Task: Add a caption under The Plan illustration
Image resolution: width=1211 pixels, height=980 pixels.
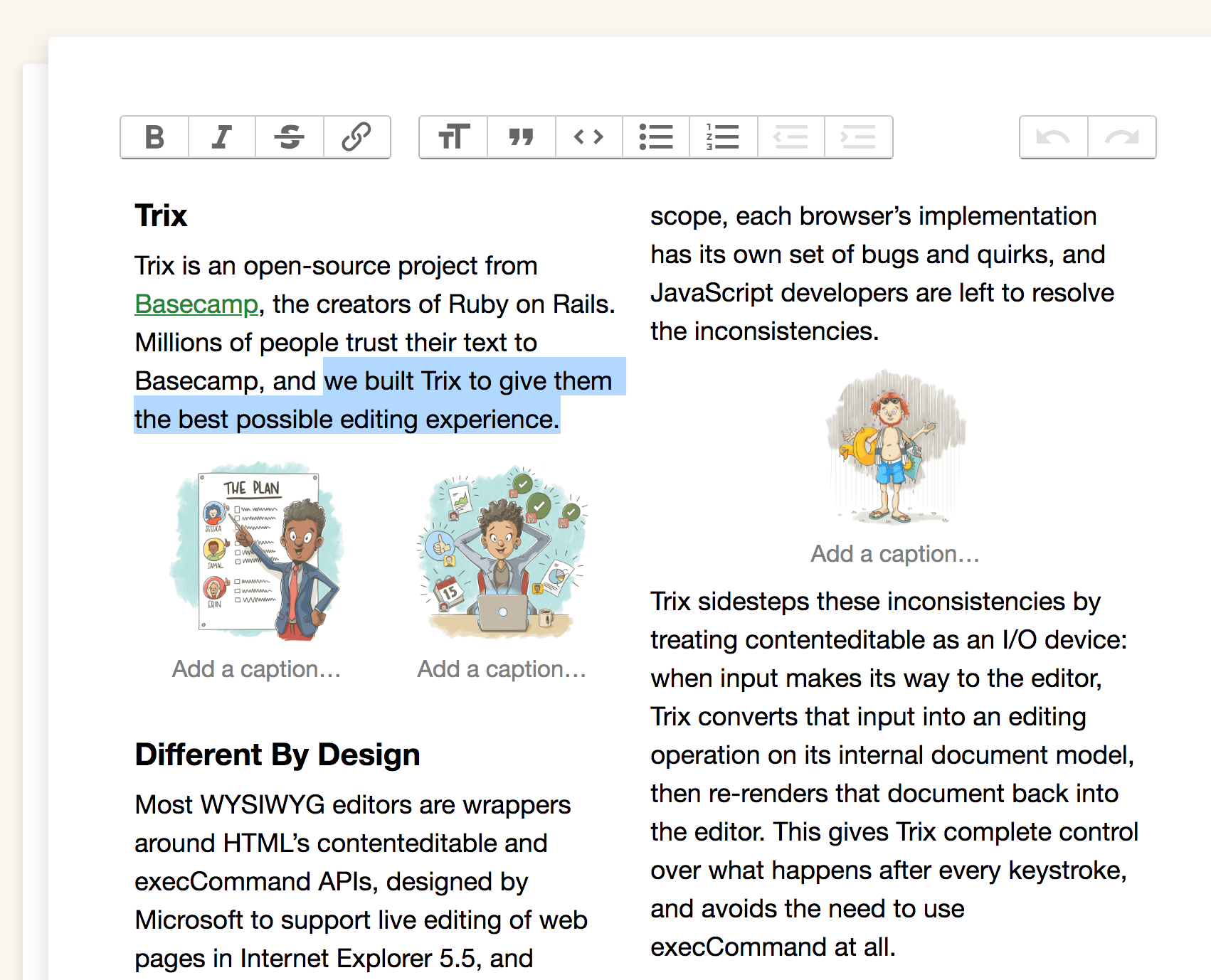Action: (x=257, y=669)
